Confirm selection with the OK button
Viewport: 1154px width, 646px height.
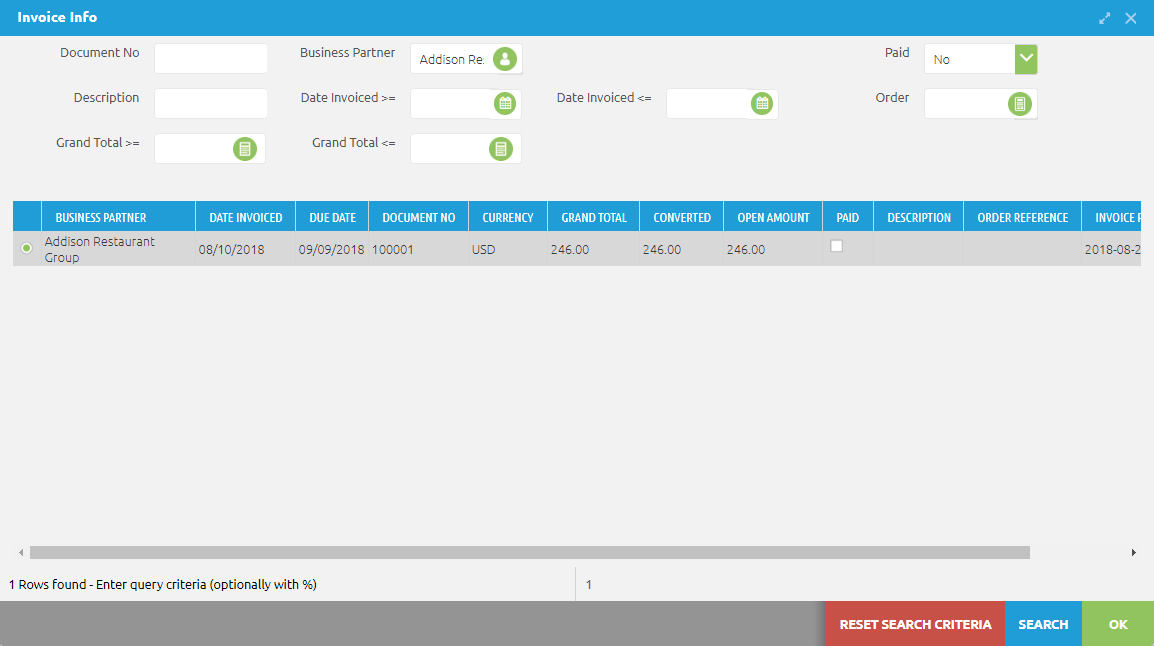(1117, 624)
